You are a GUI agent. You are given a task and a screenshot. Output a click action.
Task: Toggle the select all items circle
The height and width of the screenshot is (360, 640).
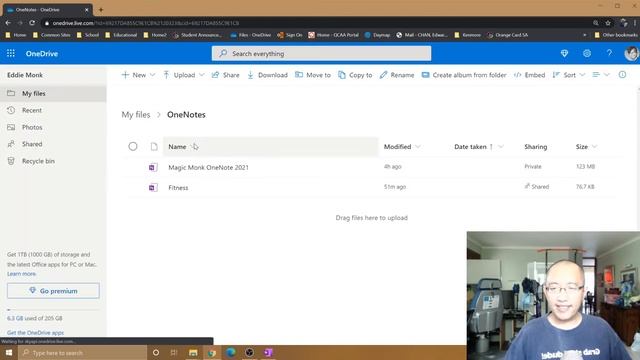pos(133,147)
